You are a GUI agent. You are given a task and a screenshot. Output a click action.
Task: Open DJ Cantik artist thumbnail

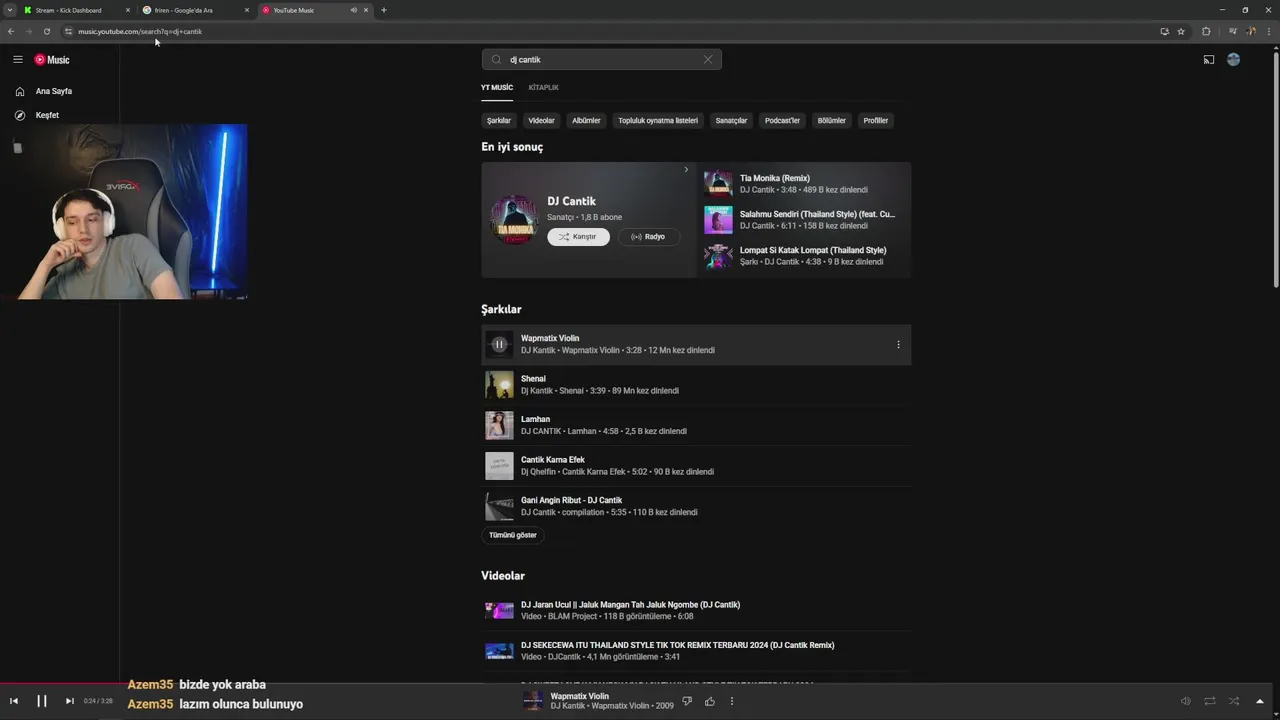(x=514, y=219)
